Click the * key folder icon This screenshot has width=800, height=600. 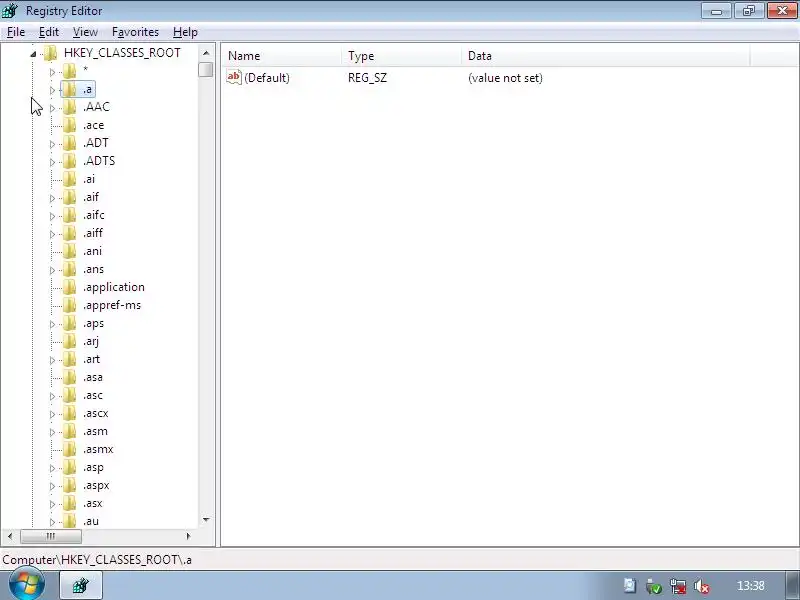point(69,71)
